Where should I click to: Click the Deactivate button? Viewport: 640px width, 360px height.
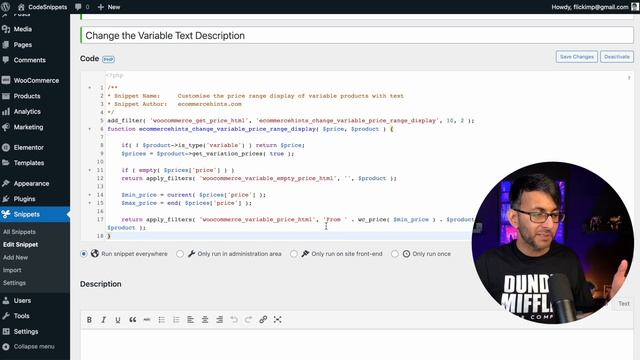(617, 57)
